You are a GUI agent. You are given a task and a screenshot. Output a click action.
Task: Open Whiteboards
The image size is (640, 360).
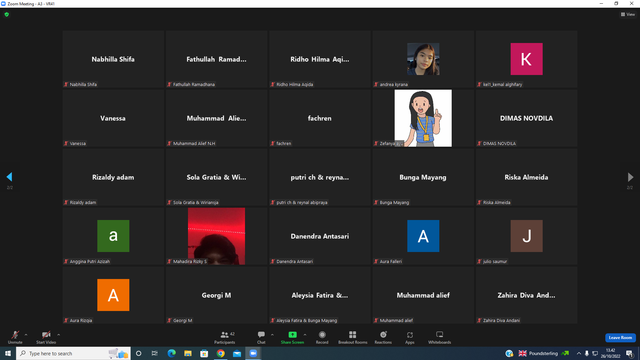(x=440, y=337)
